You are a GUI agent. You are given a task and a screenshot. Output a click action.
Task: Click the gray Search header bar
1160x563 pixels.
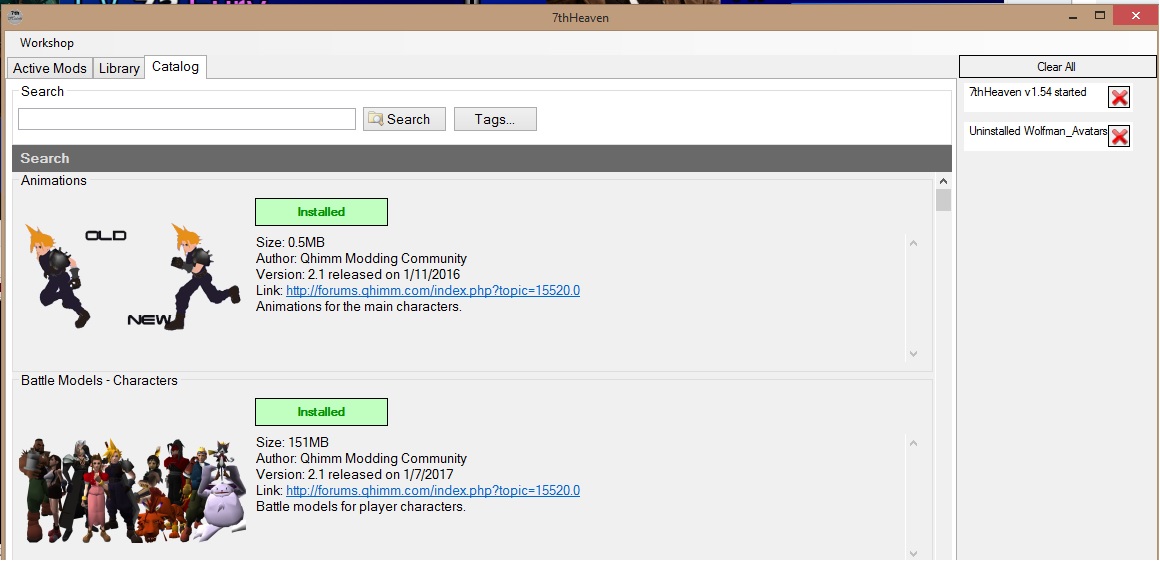pyautogui.click(x=482, y=158)
